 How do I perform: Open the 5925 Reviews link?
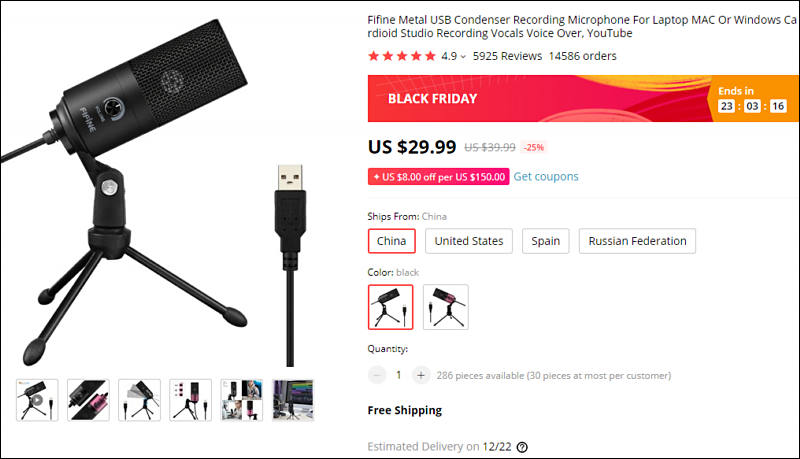[506, 56]
